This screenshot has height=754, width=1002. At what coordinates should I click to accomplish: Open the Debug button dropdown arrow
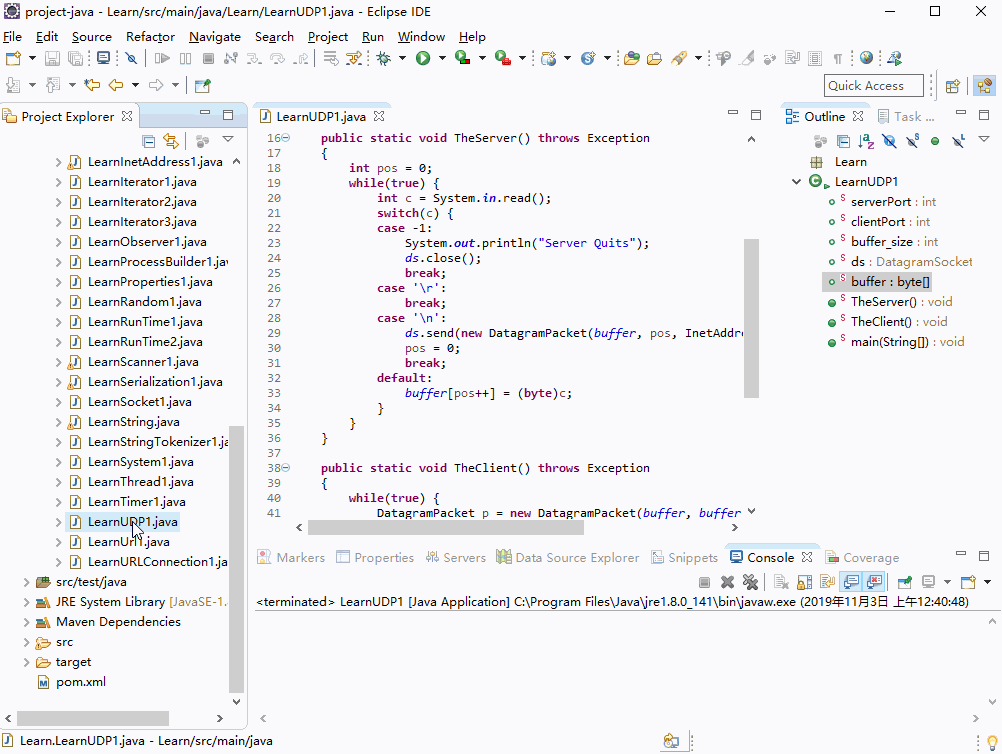402,59
